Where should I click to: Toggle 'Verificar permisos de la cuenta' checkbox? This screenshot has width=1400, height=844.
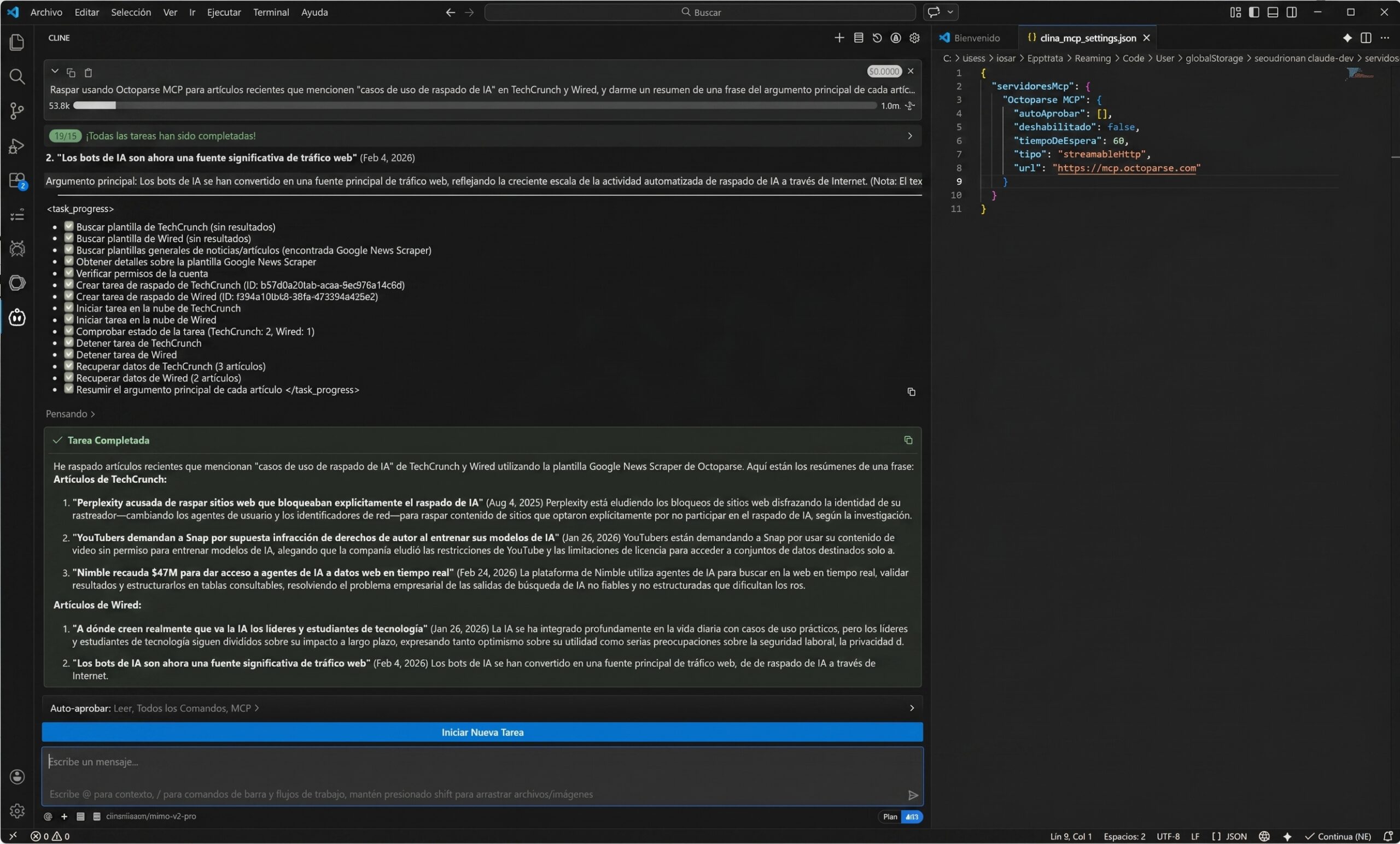coord(69,273)
